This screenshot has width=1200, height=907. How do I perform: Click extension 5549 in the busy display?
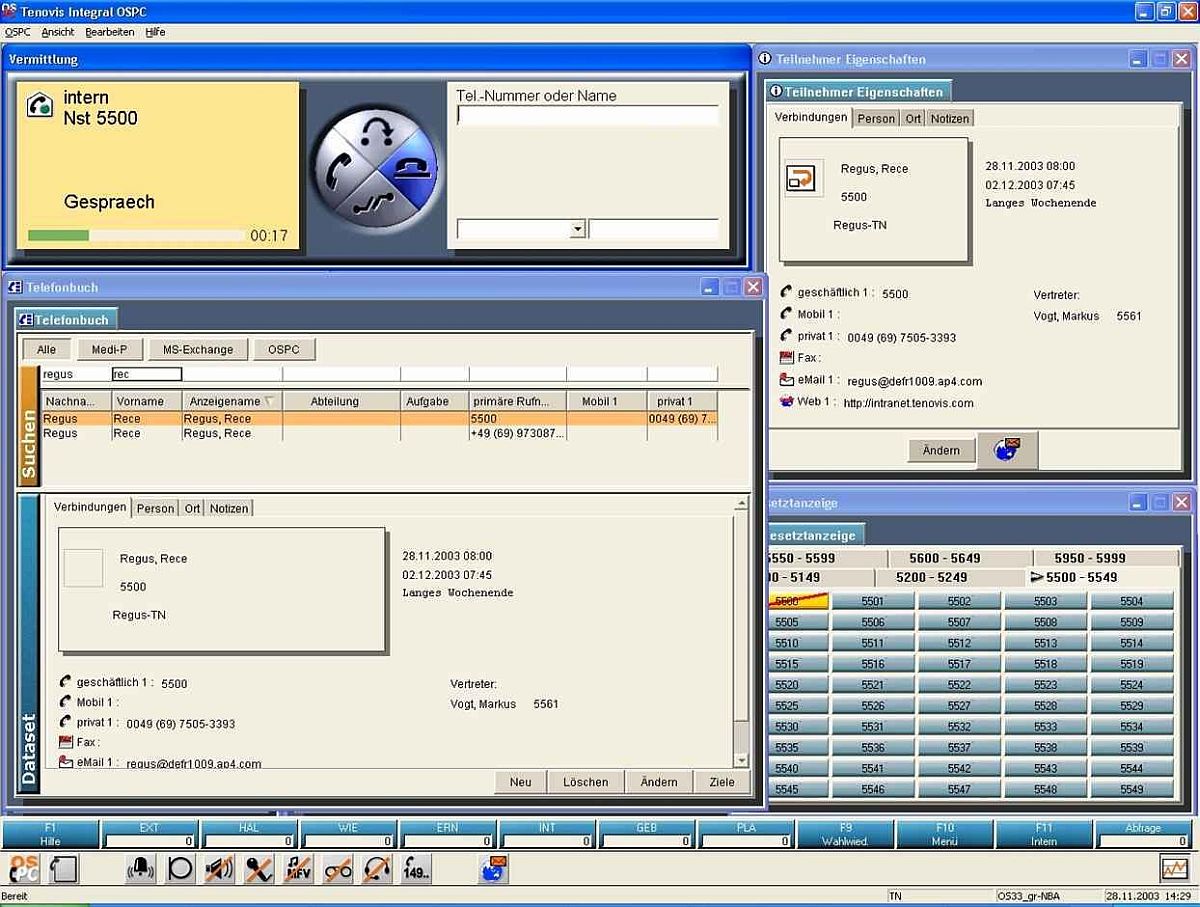point(1132,790)
